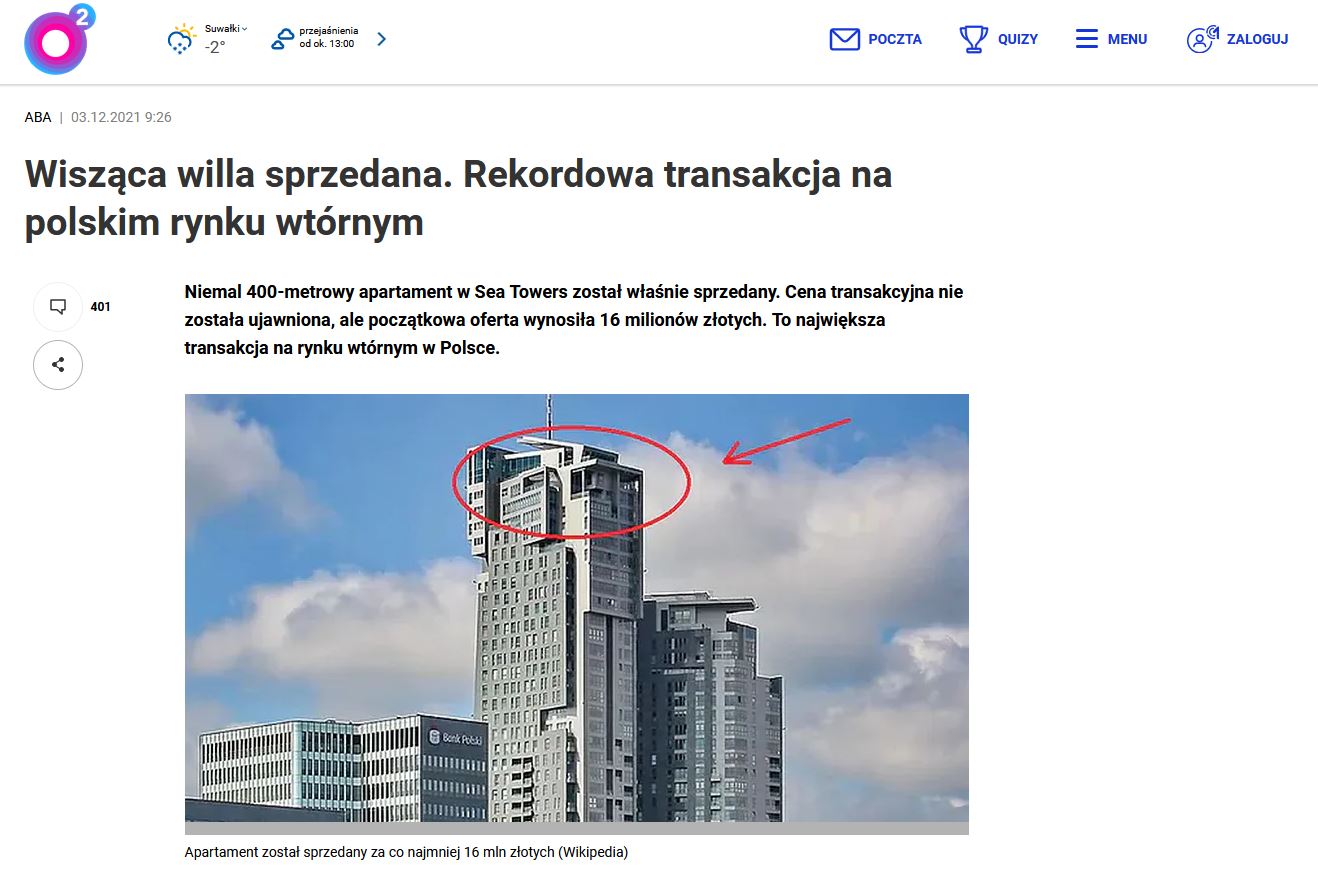1318x880 pixels.
Task: Click the o2 logo to go home
Action: point(58,40)
